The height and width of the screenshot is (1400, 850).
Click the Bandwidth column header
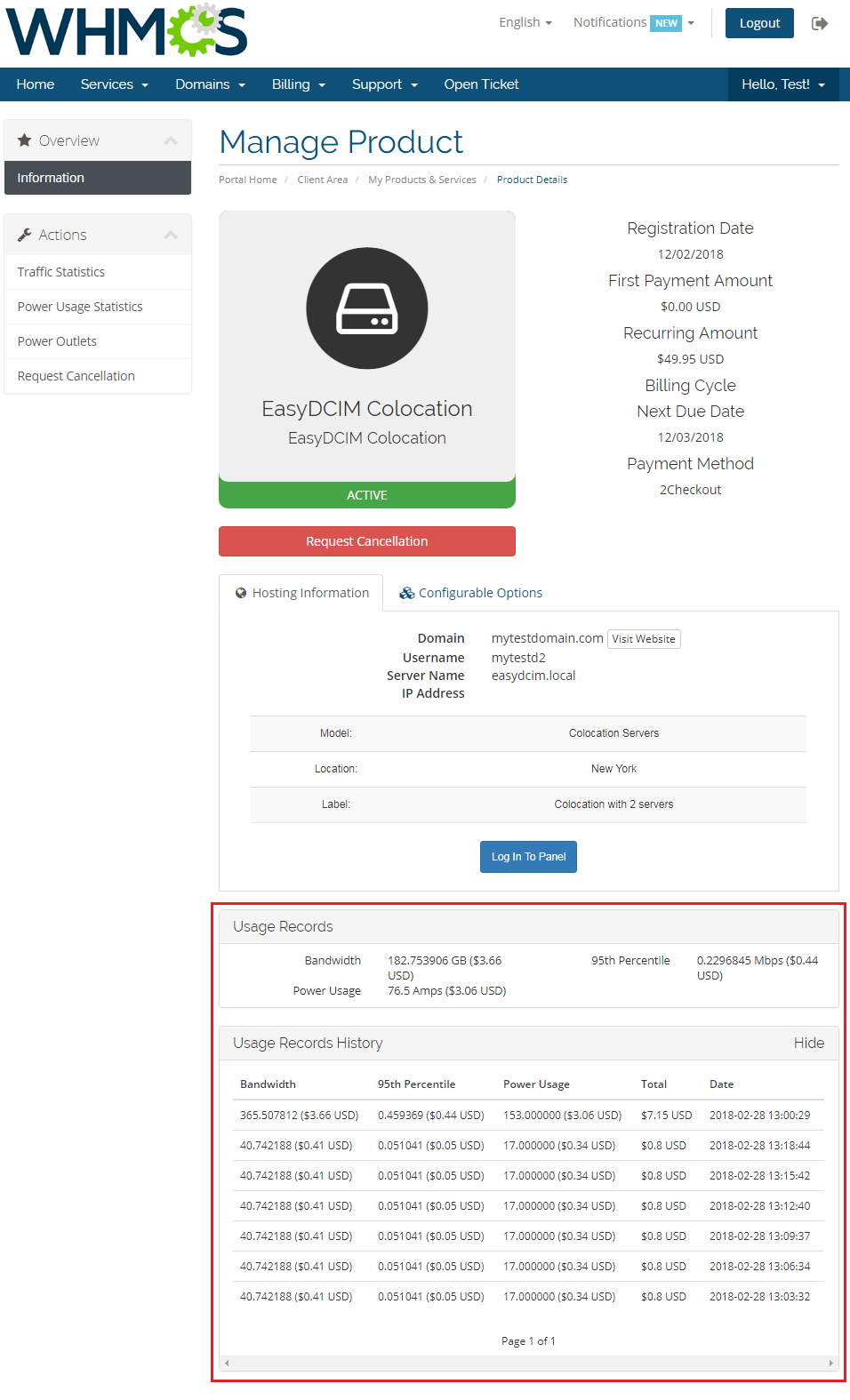pyautogui.click(x=268, y=1084)
